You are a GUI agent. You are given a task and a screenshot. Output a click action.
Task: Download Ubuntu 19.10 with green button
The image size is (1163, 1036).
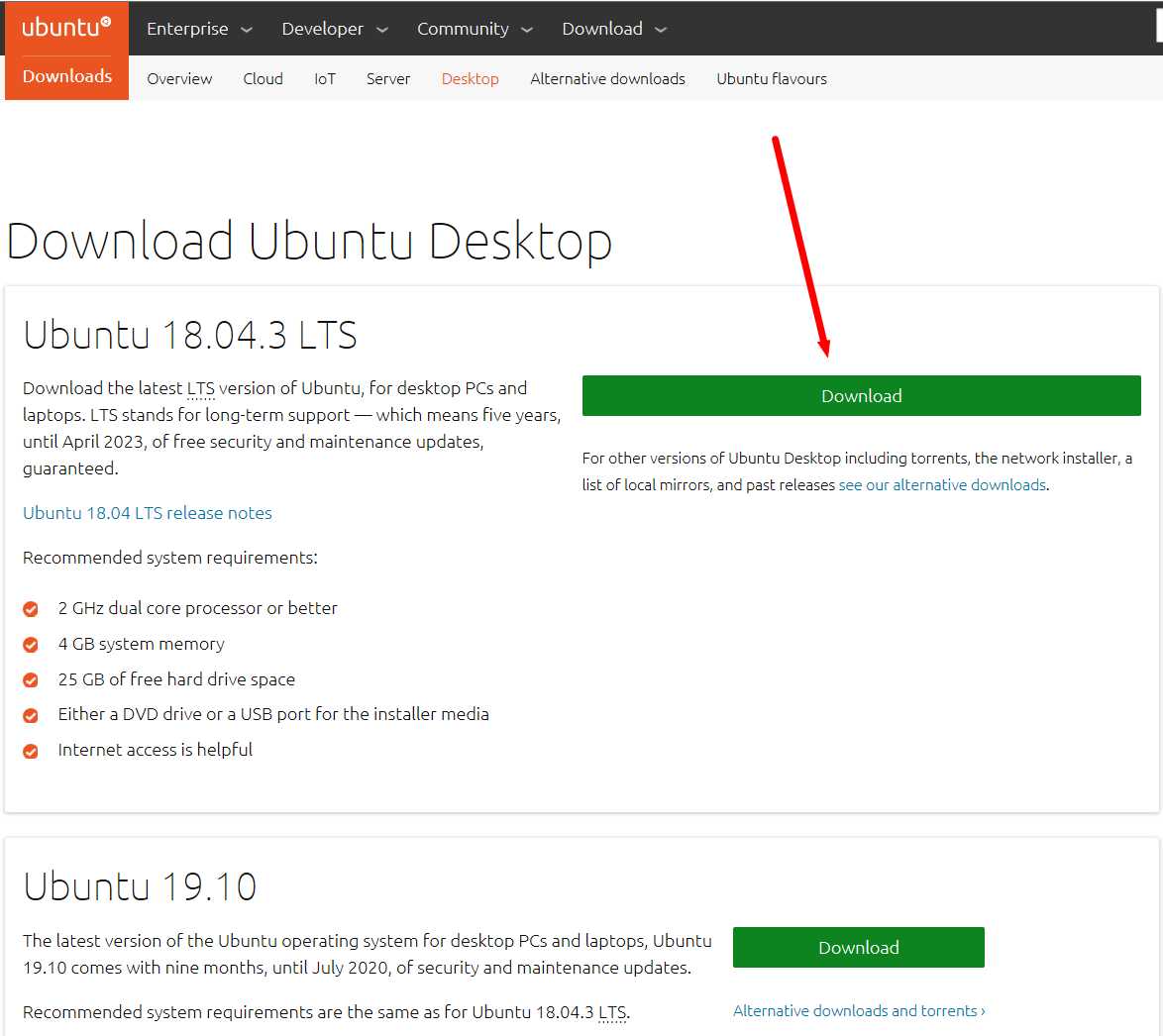click(858, 947)
